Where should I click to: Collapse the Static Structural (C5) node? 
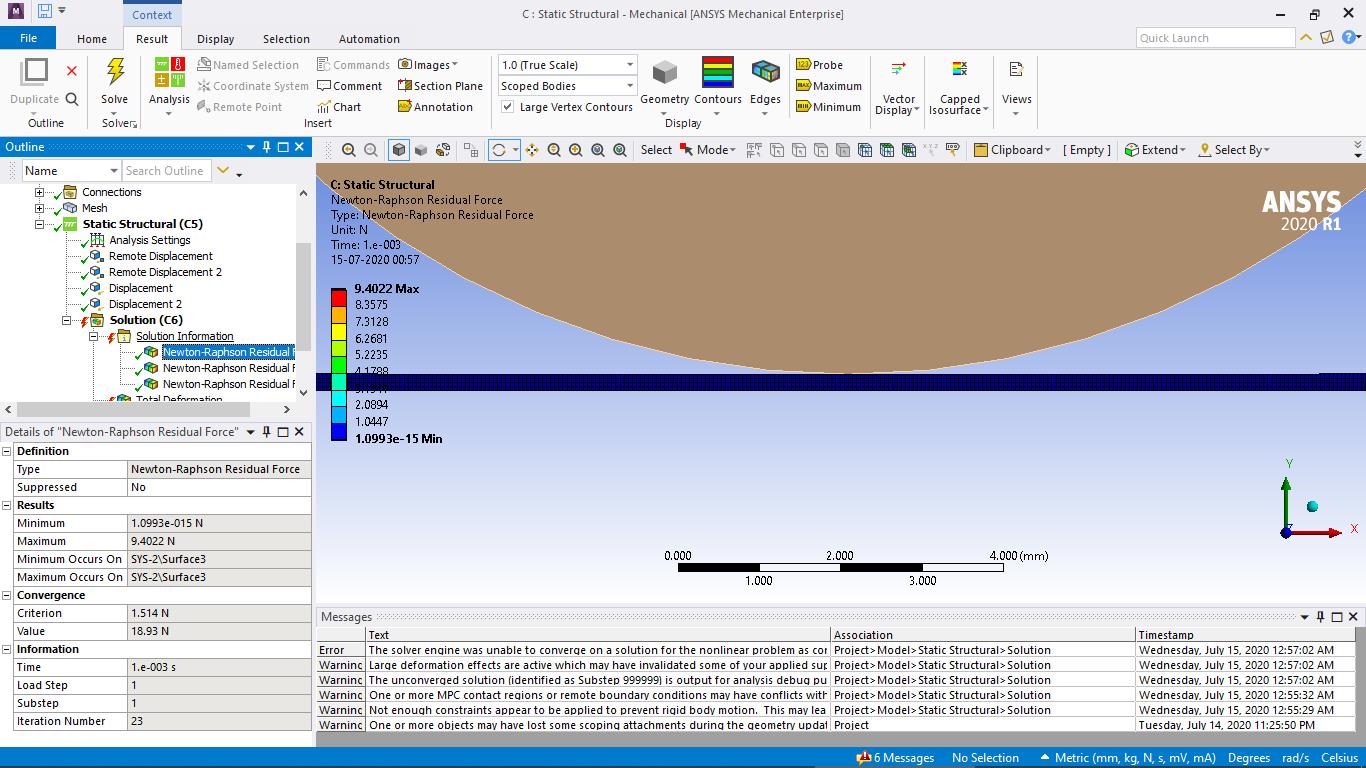tap(40, 224)
